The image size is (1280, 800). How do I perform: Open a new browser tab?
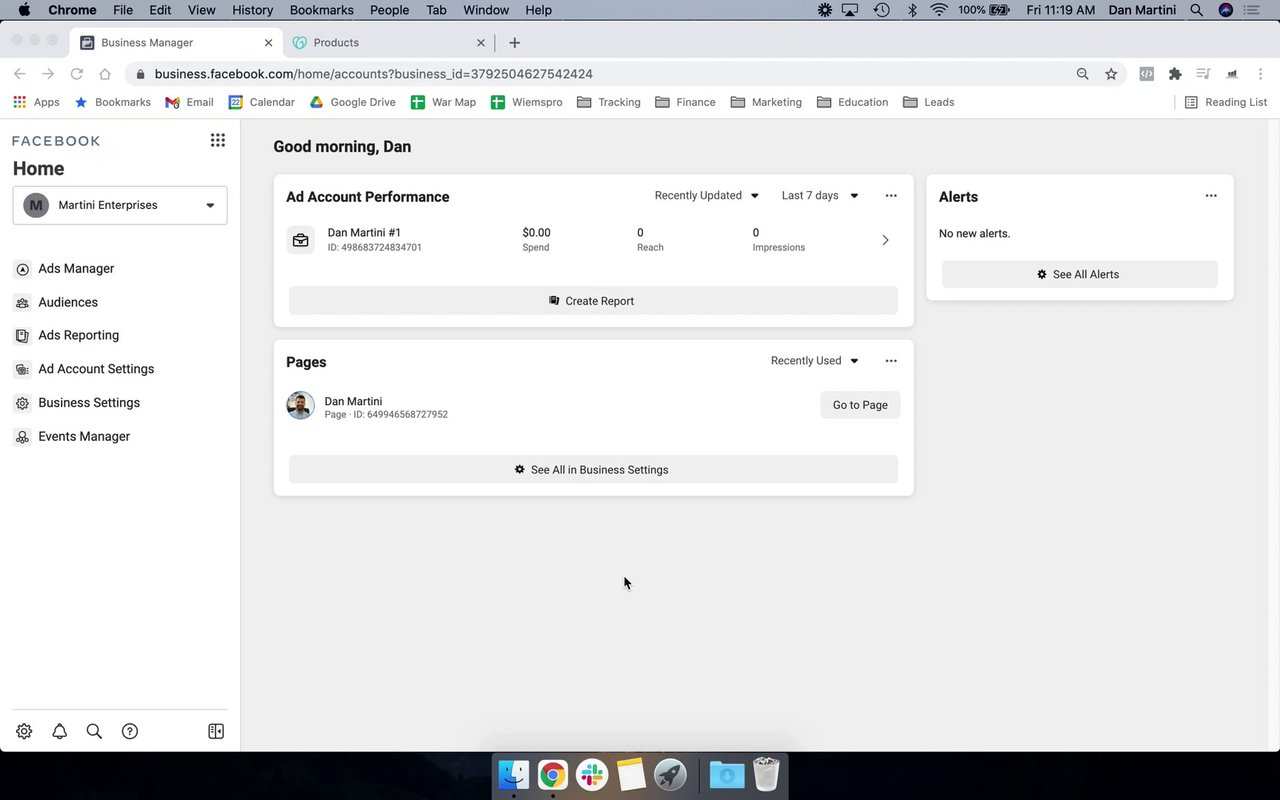point(514,43)
